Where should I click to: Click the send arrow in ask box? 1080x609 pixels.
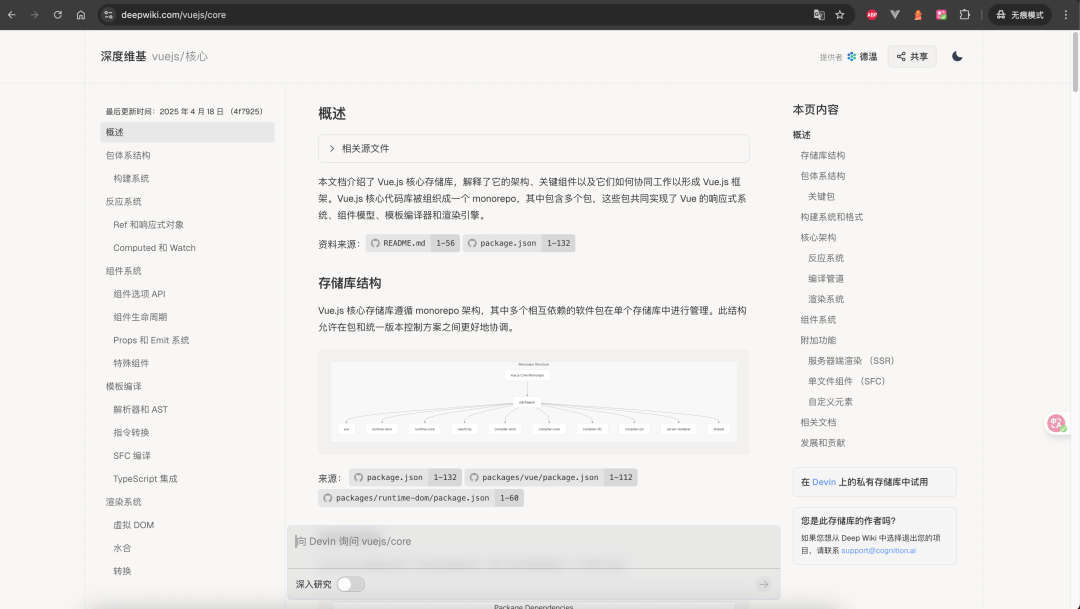pyautogui.click(x=763, y=584)
